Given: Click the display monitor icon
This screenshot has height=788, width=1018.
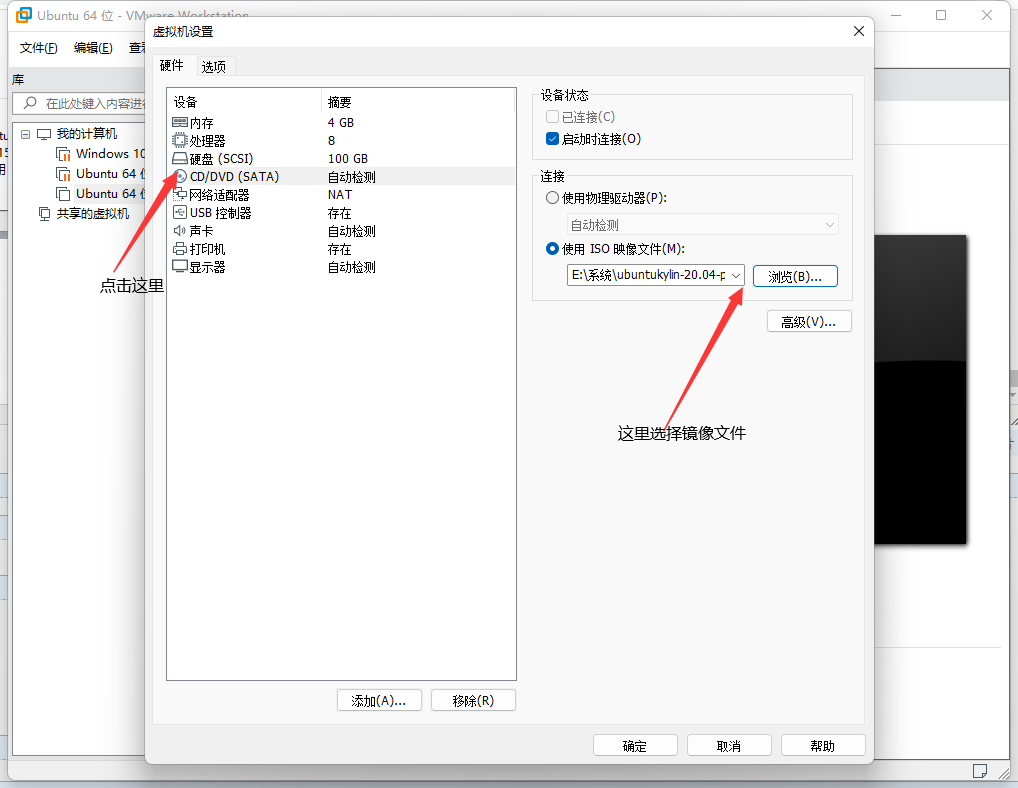Looking at the screenshot, I should (180, 266).
